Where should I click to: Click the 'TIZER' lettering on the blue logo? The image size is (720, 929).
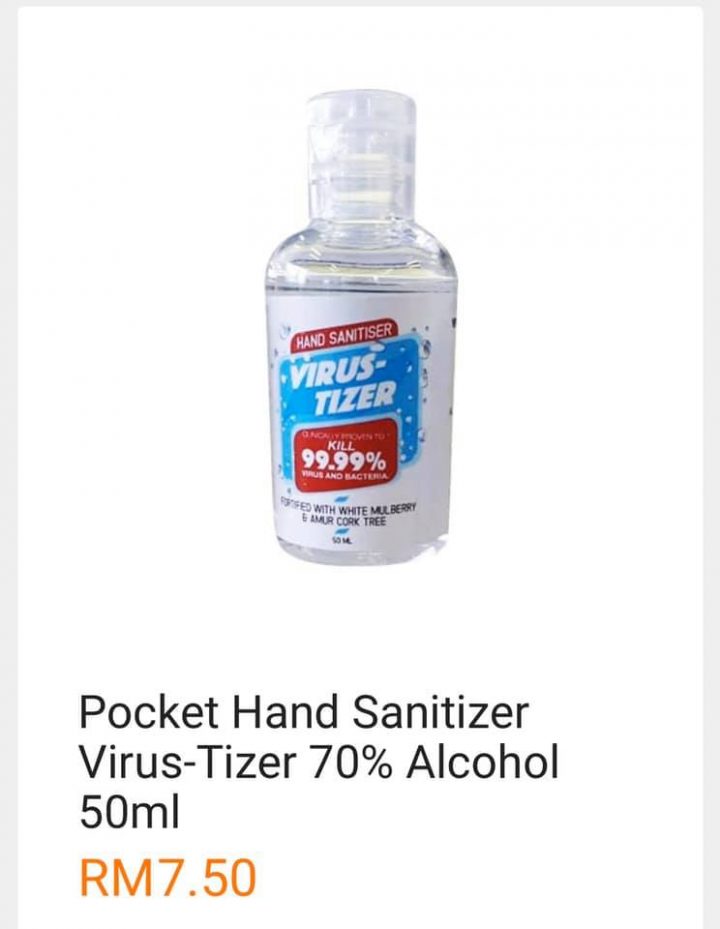(x=354, y=400)
